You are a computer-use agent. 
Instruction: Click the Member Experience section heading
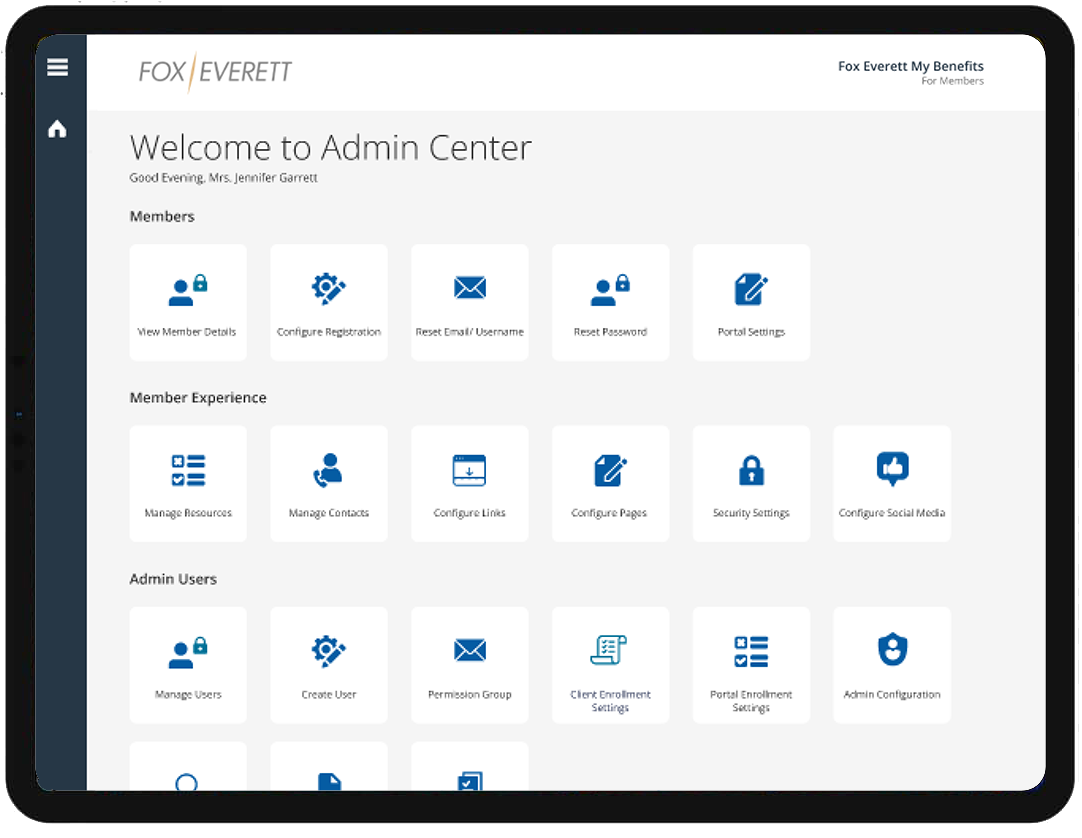[x=198, y=398]
